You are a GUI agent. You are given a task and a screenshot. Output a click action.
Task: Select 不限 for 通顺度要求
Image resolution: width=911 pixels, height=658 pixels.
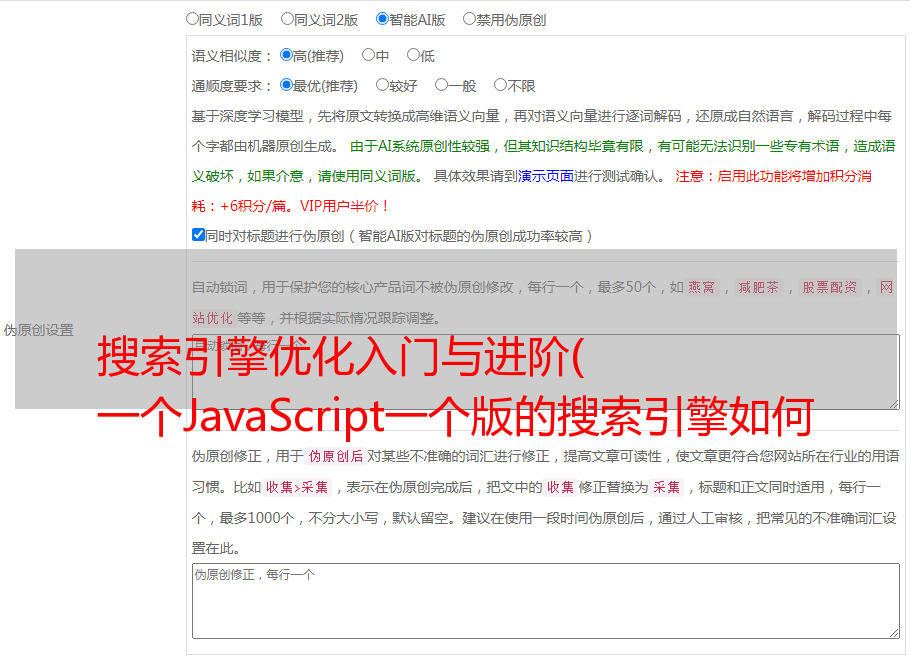point(500,85)
